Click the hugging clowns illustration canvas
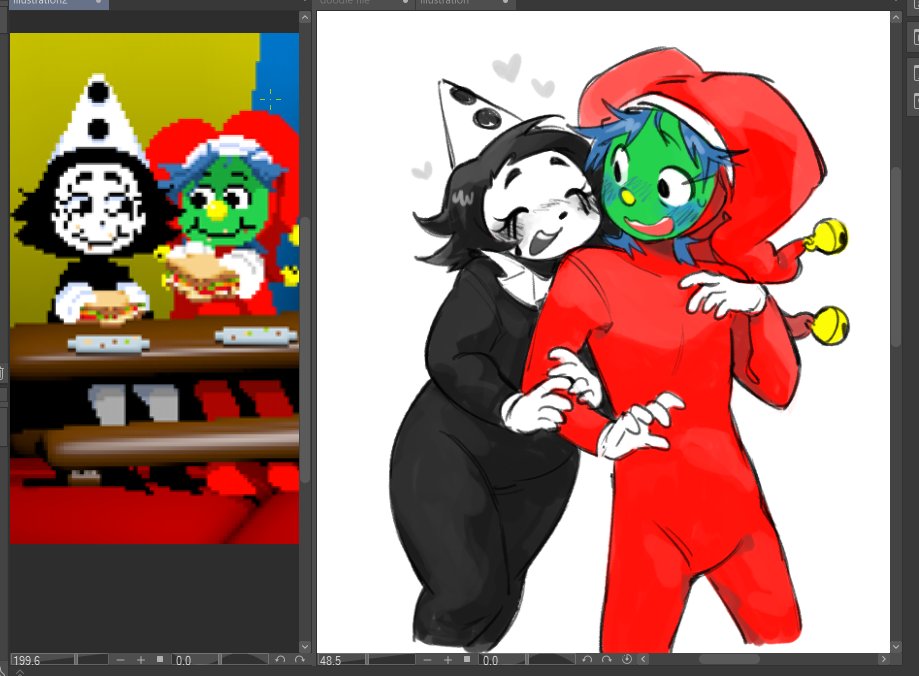Viewport: 919px width, 676px height. point(603,331)
